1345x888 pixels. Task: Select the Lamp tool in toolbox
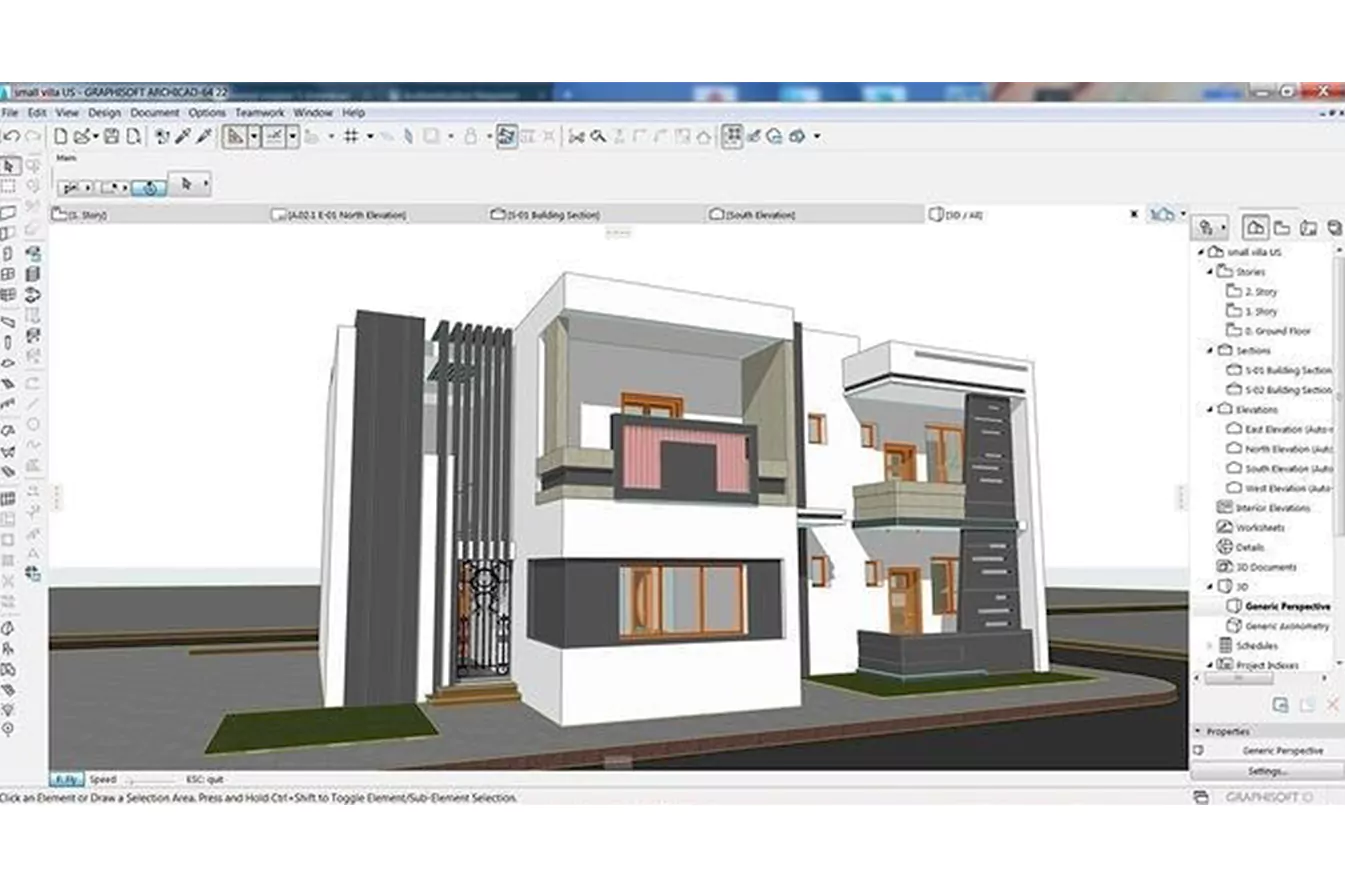(x=9, y=709)
